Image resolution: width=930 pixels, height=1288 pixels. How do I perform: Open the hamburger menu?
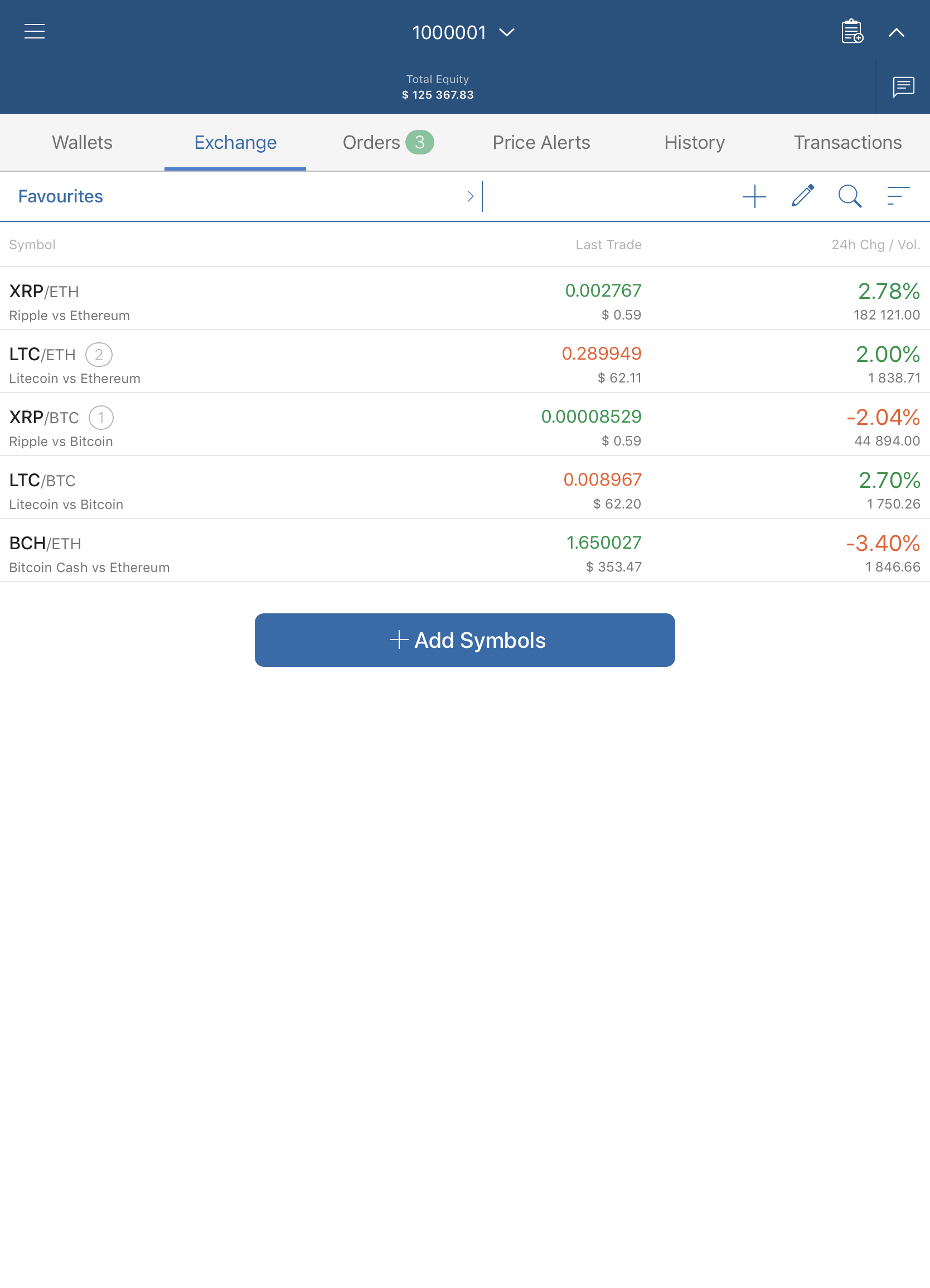tap(35, 32)
